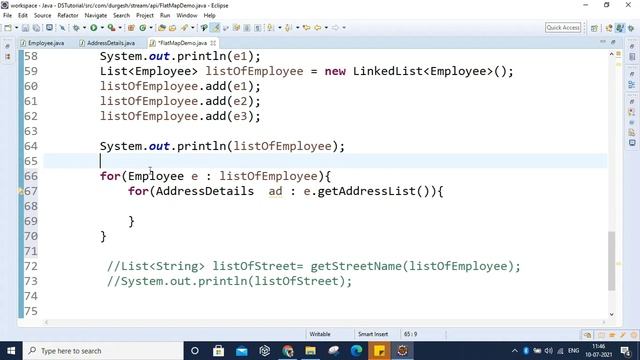Click the Open Type folder icon

162,28
